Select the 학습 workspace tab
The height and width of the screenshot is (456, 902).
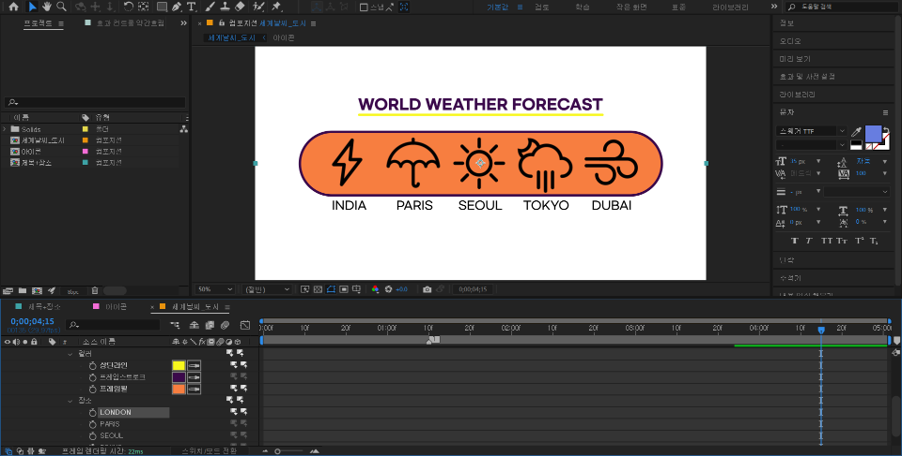tap(582, 7)
